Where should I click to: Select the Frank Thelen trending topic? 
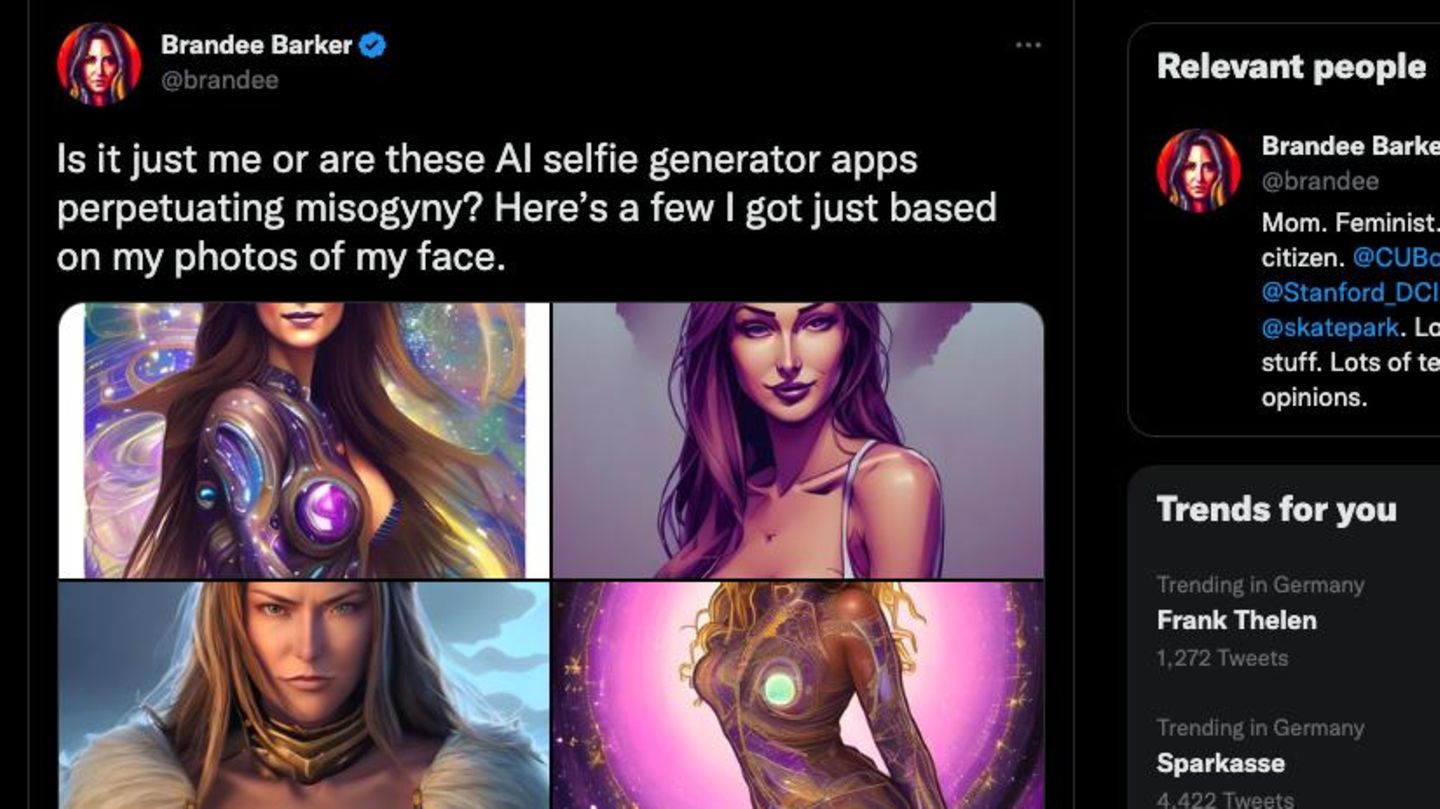point(1236,620)
